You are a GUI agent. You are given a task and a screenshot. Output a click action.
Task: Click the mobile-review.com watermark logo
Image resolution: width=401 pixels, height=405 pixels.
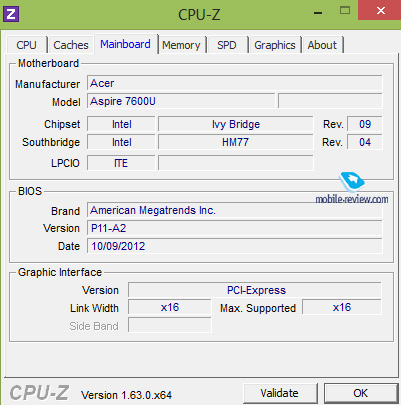click(x=352, y=188)
